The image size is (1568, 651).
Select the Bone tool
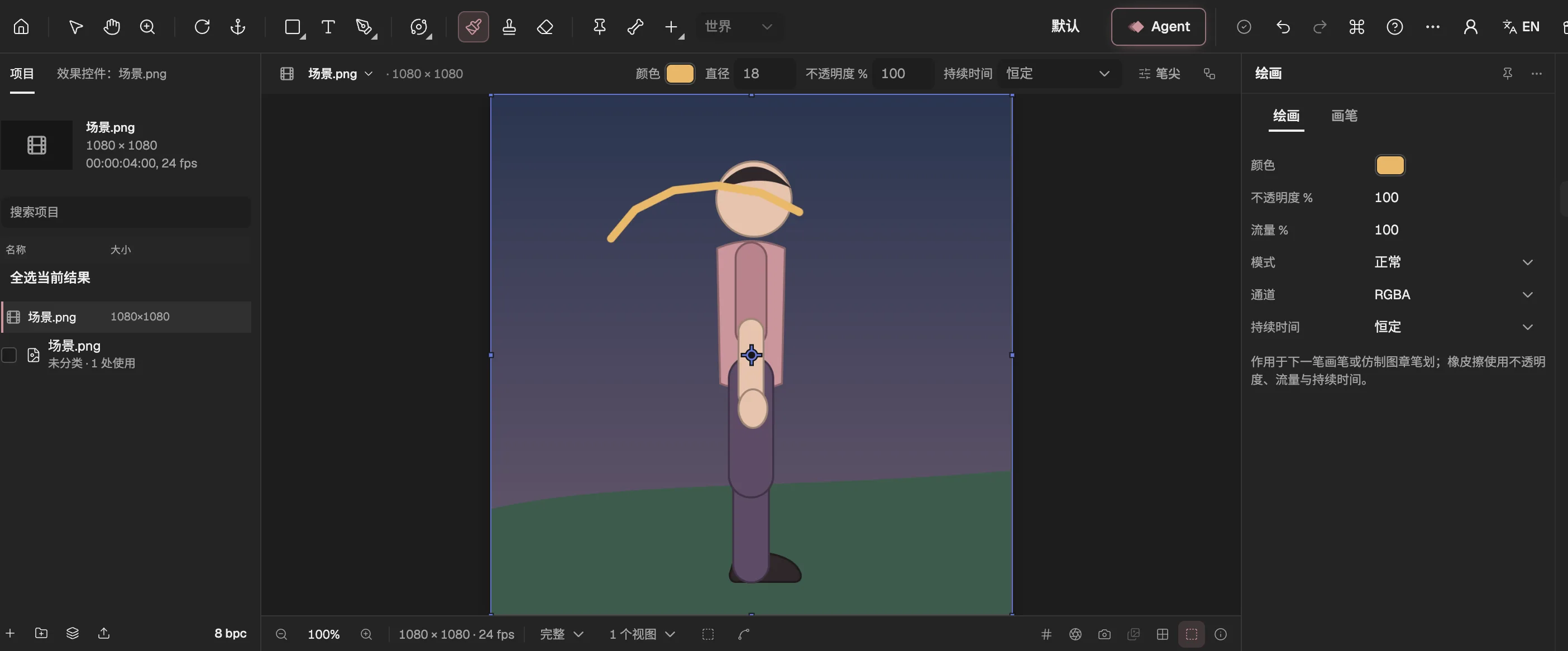tap(635, 27)
